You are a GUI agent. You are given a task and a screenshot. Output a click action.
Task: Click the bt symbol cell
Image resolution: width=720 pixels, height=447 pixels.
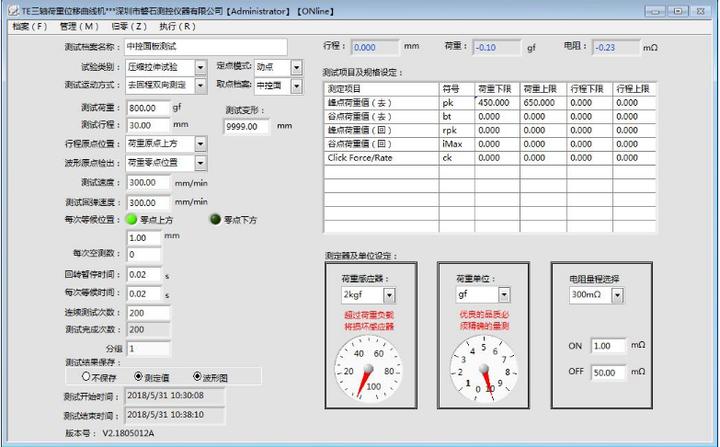coord(457,117)
